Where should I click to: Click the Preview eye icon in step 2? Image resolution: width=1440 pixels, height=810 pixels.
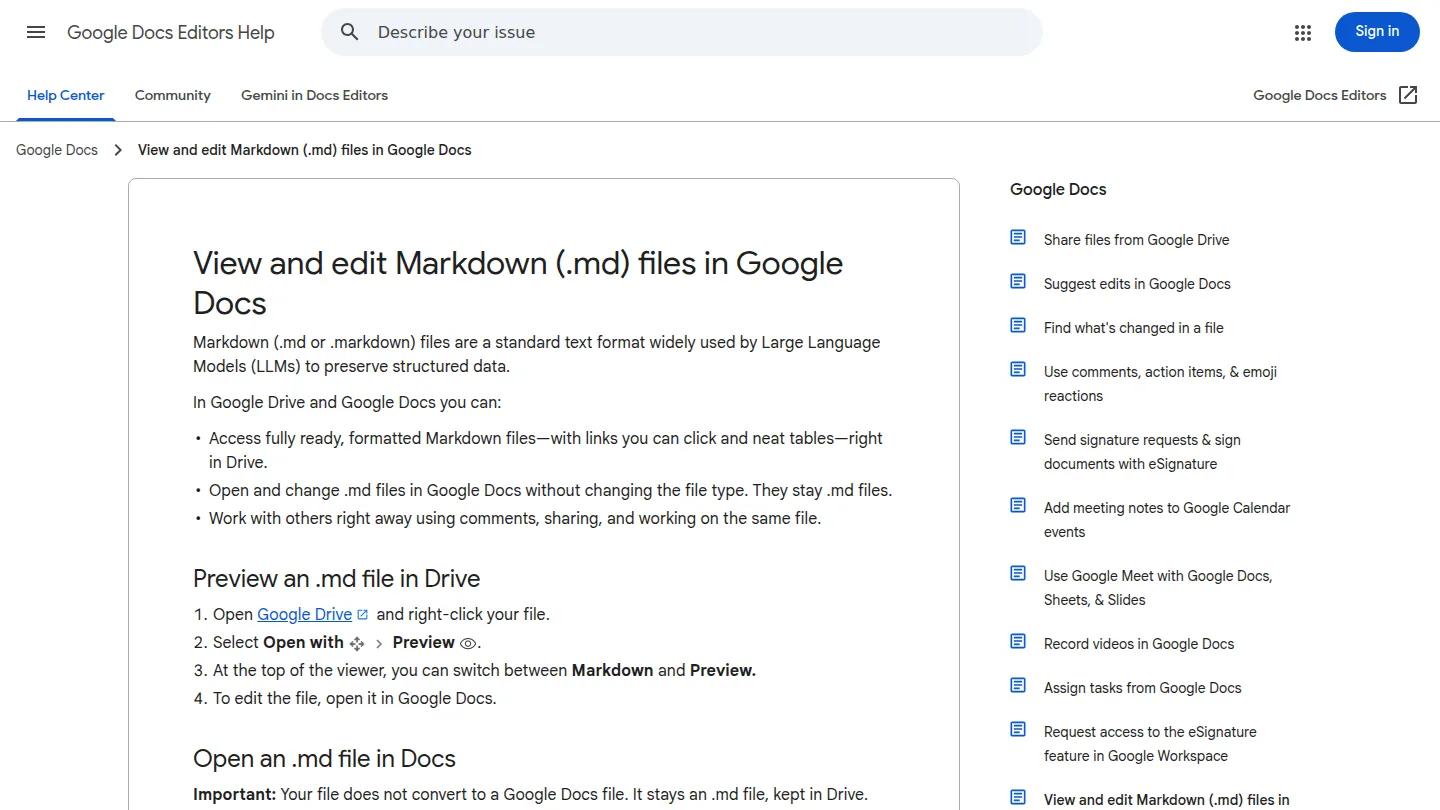(468, 643)
